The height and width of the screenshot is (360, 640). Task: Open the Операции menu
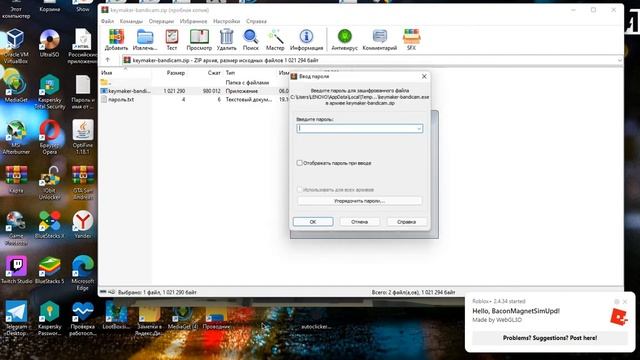161,21
